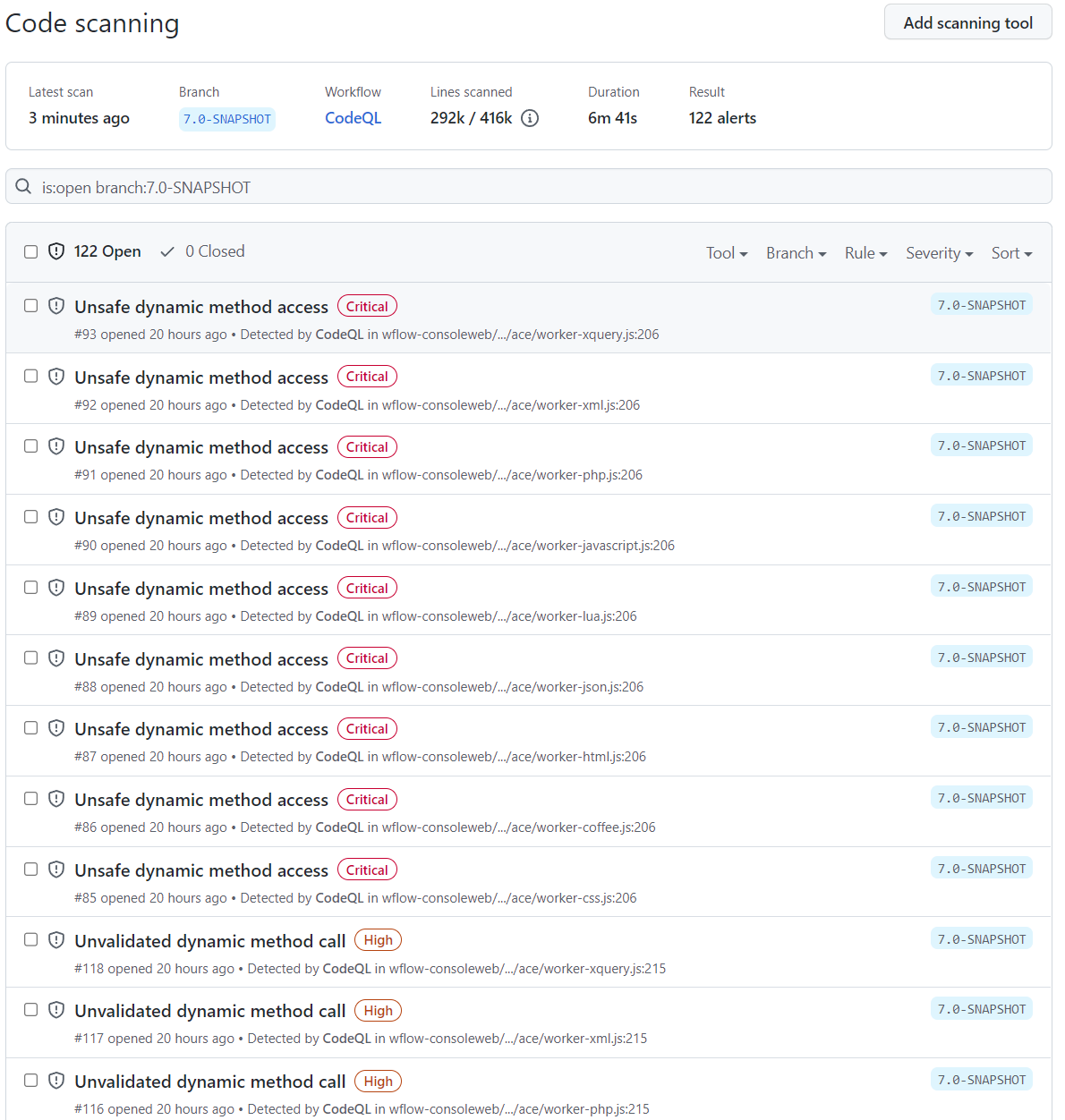Select the 122 Open filter

[x=107, y=251]
